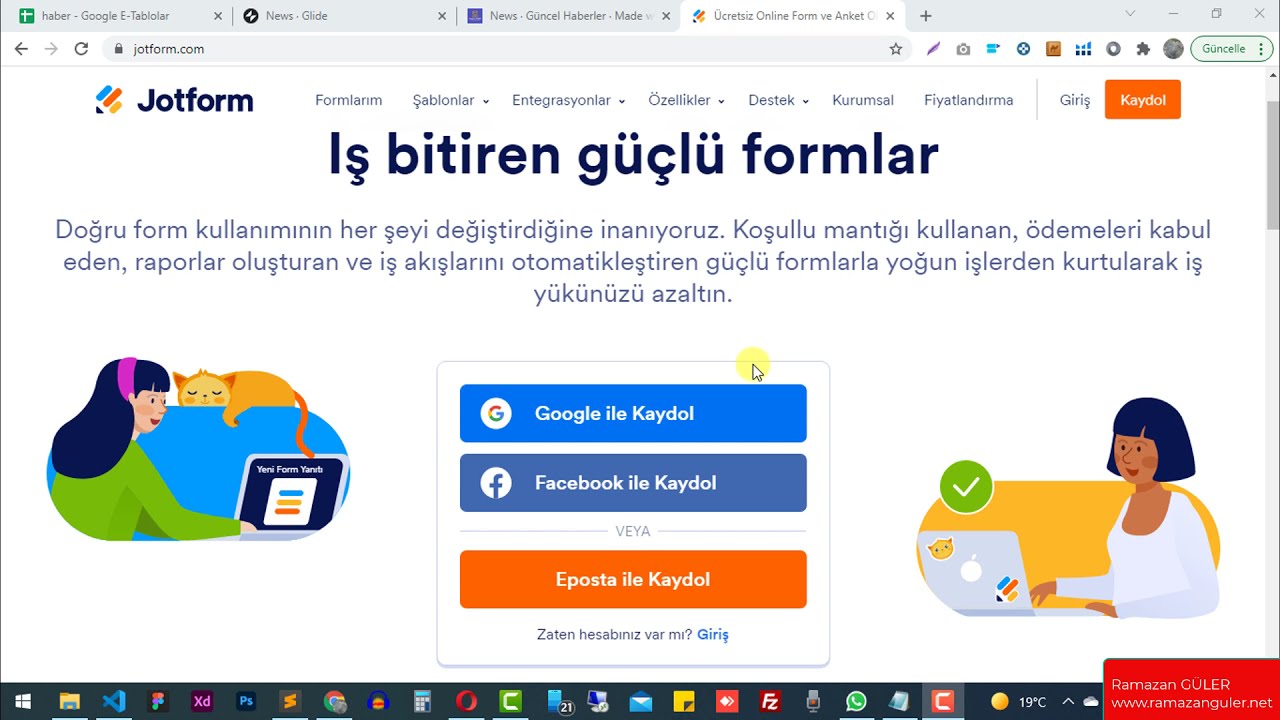
Task: Click the Giriş link in header
Action: click(1075, 100)
